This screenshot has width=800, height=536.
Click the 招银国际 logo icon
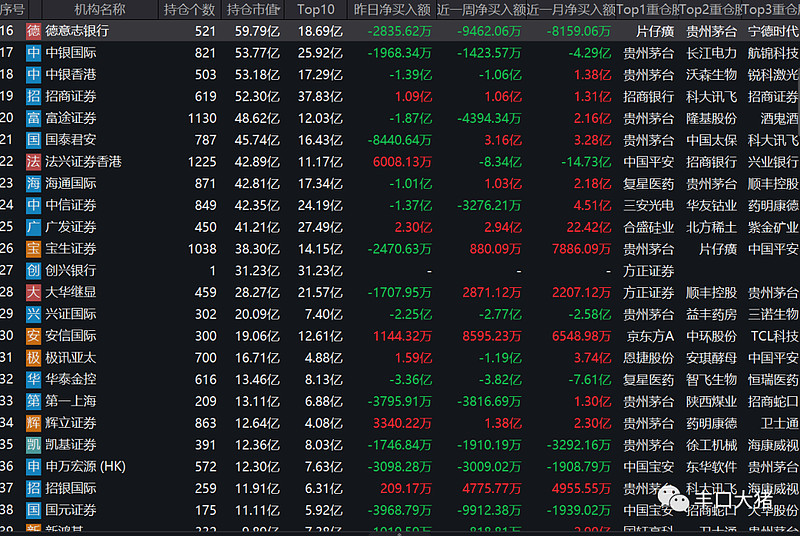click(34, 488)
